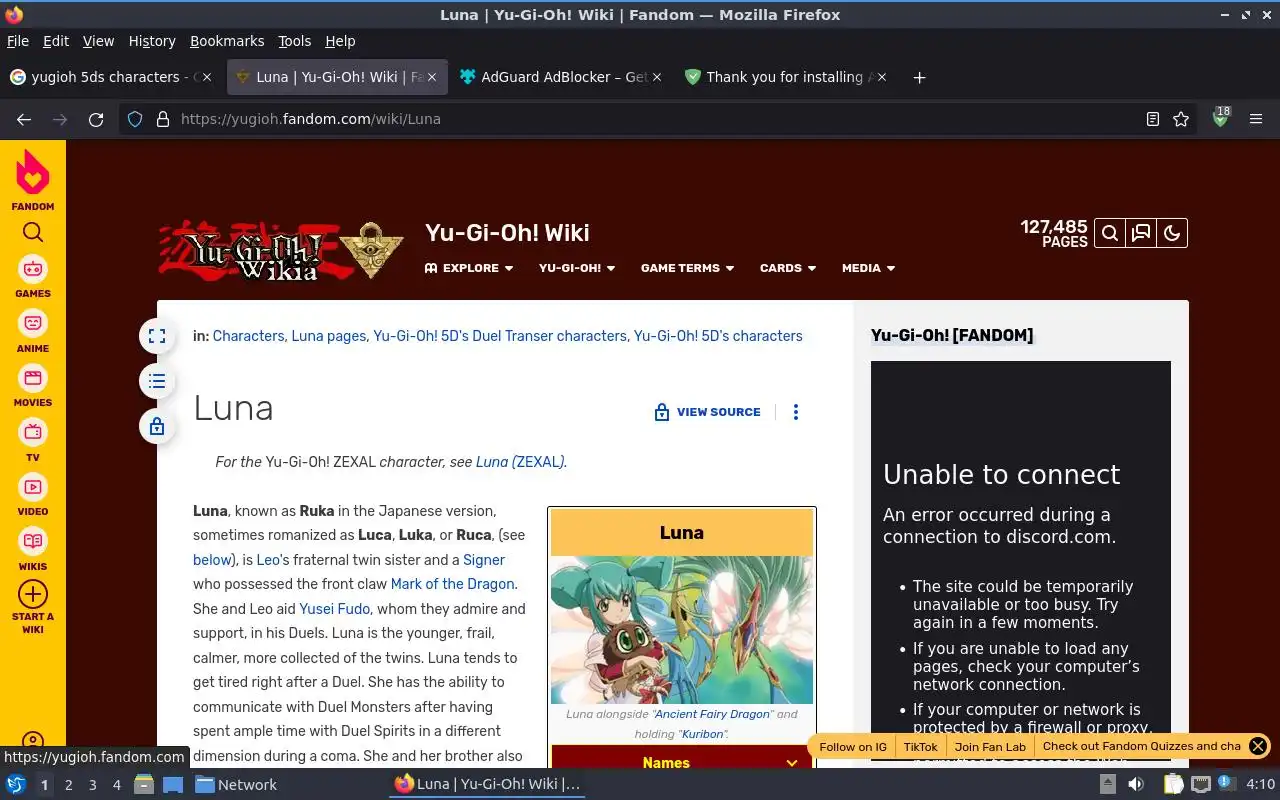Screen dimensions: 1280x800
Task: Switch to AdGuard AdBlocker tab
Action: point(561,77)
